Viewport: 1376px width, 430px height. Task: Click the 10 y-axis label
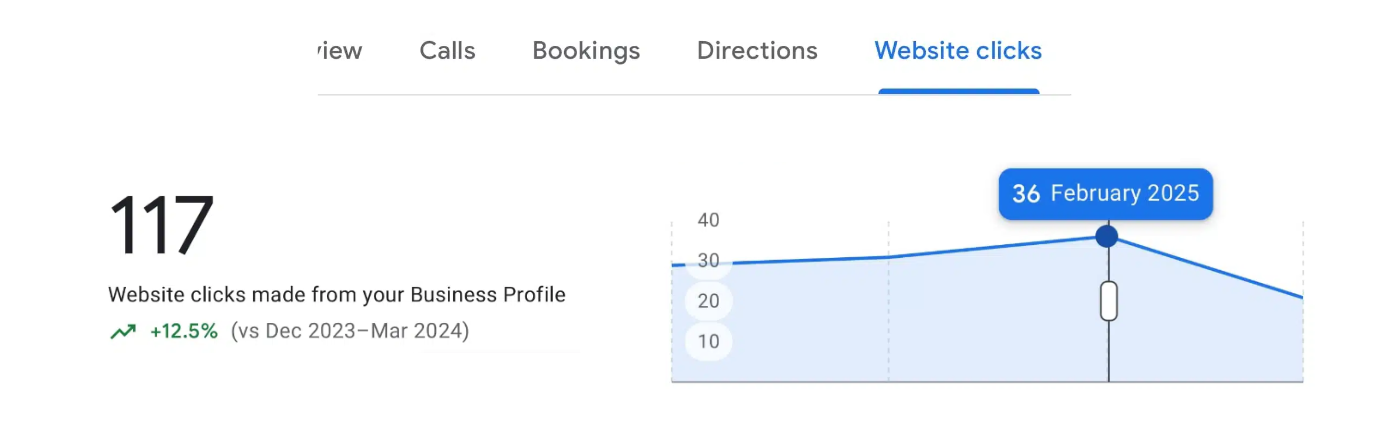coord(708,341)
